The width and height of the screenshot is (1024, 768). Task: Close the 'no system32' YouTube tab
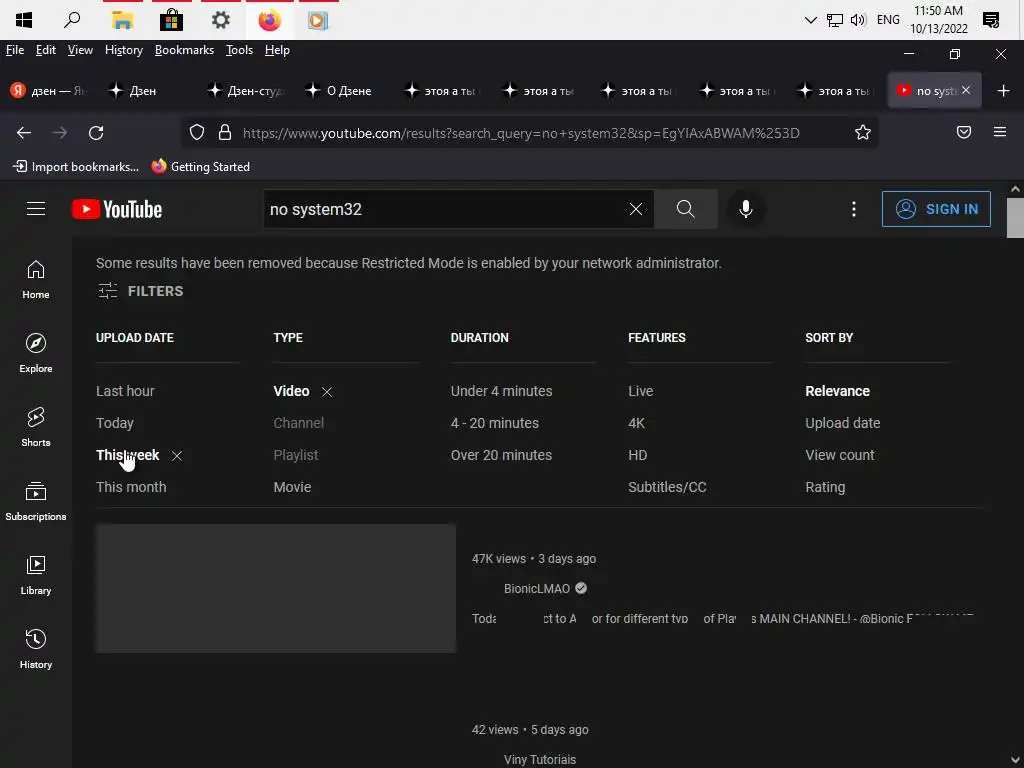pos(966,90)
